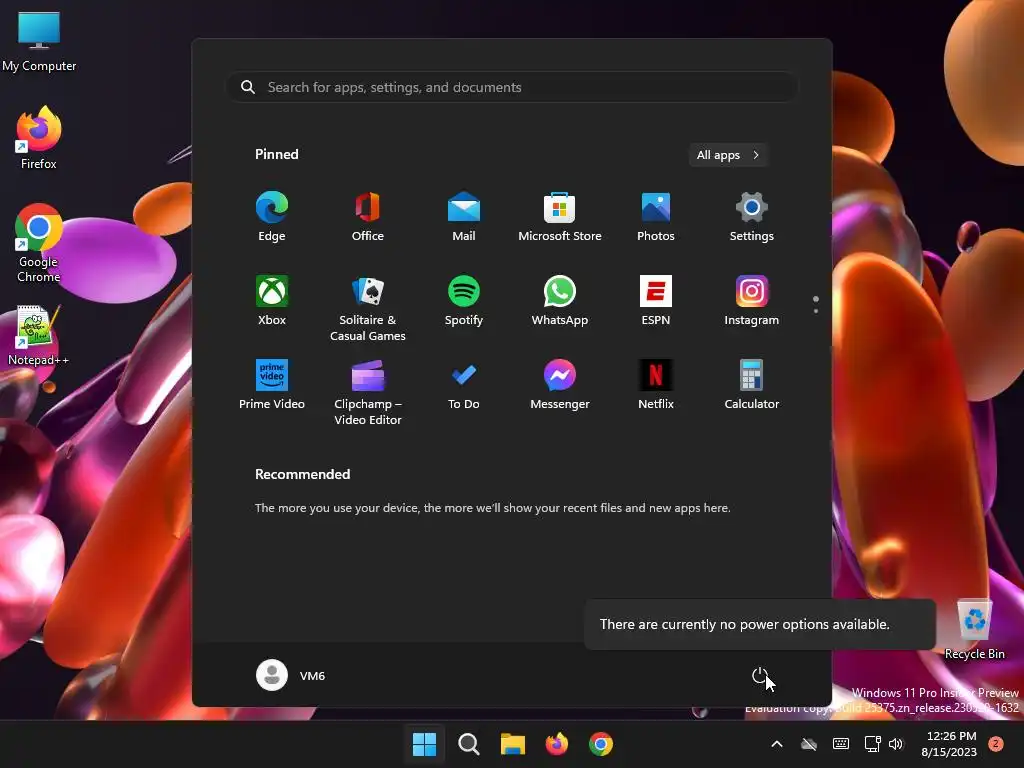
Task: Launch the Calculator app
Action: [x=752, y=385]
